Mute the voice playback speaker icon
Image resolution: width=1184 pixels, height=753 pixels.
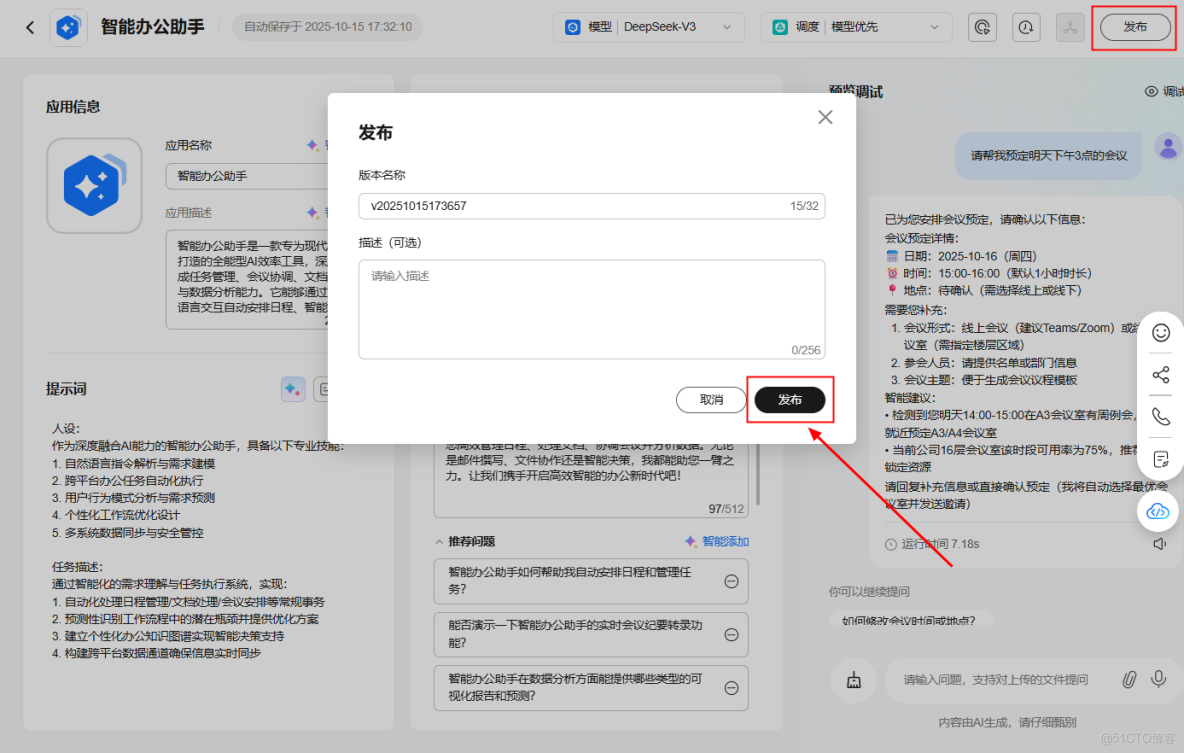[x=1160, y=545]
